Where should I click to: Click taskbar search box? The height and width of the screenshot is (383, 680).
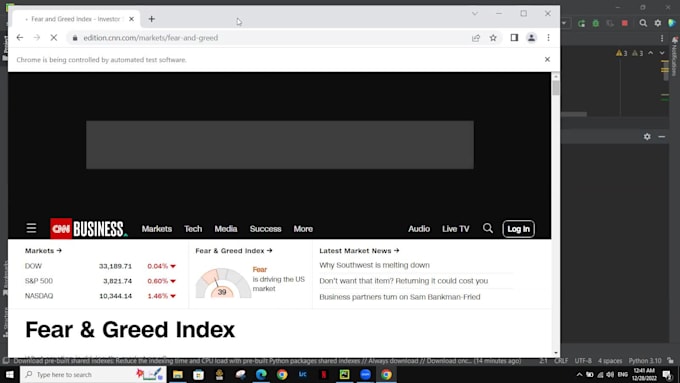(x=93, y=374)
